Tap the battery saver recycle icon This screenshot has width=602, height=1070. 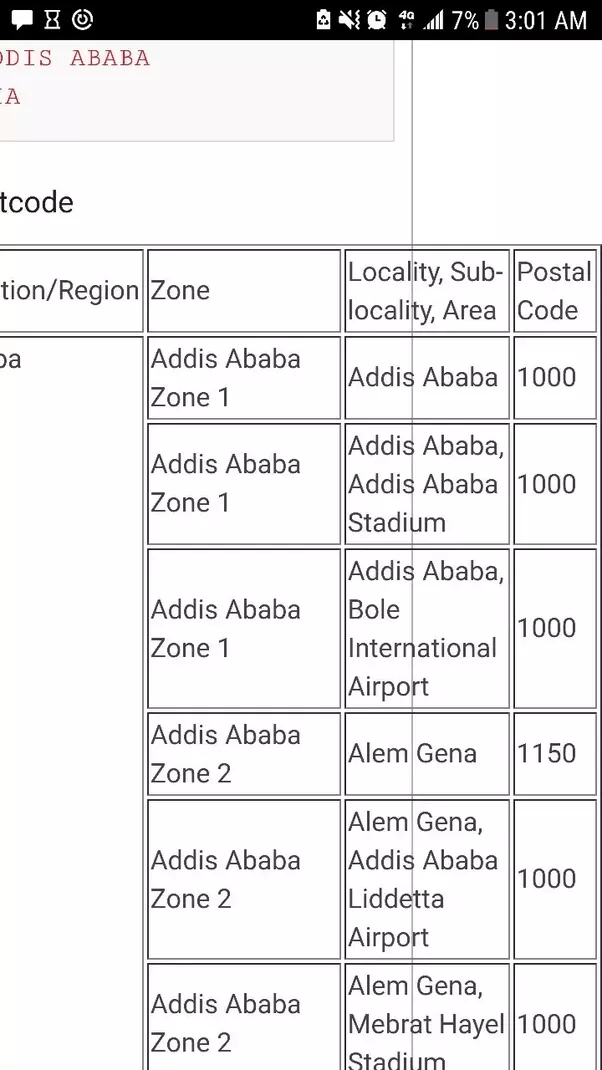coord(323,20)
